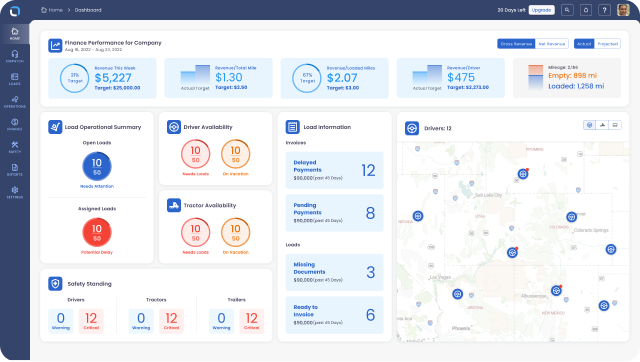Viewport: 640px width, 362px height.
Task: Click the Upgrade button
Action: coord(542,10)
